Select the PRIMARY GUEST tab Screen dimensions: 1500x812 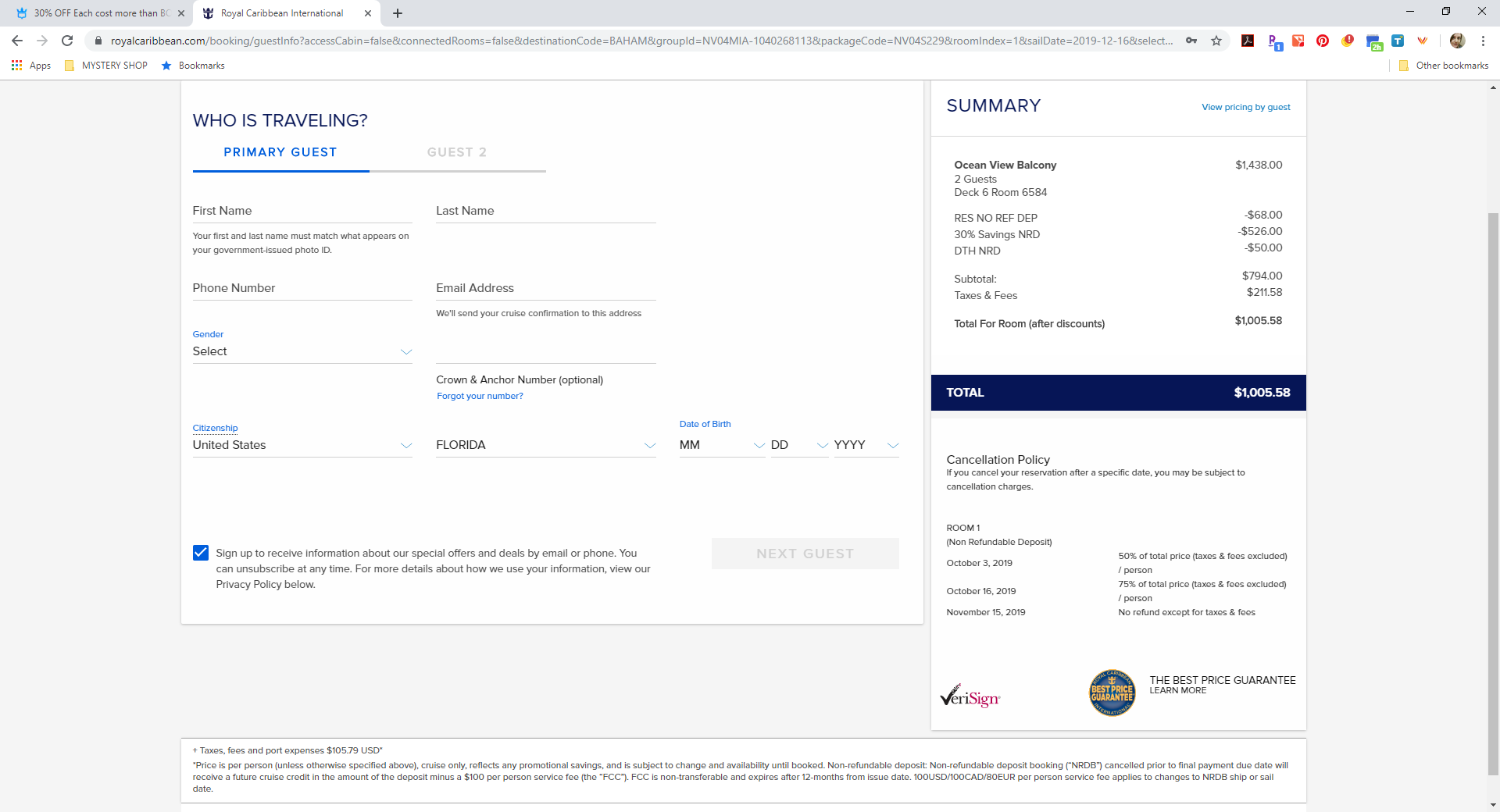point(280,152)
